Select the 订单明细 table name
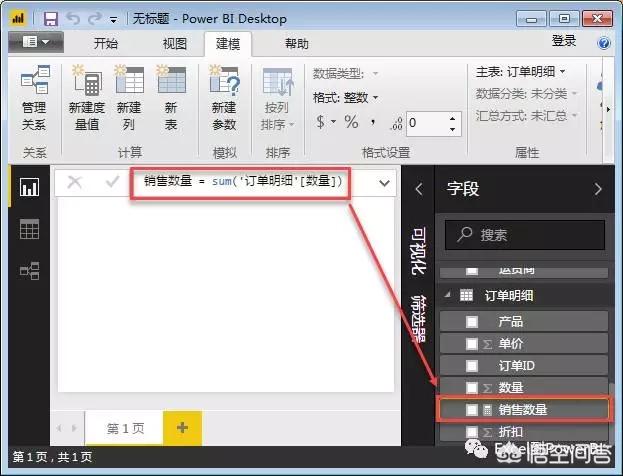 [x=509, y=296]
